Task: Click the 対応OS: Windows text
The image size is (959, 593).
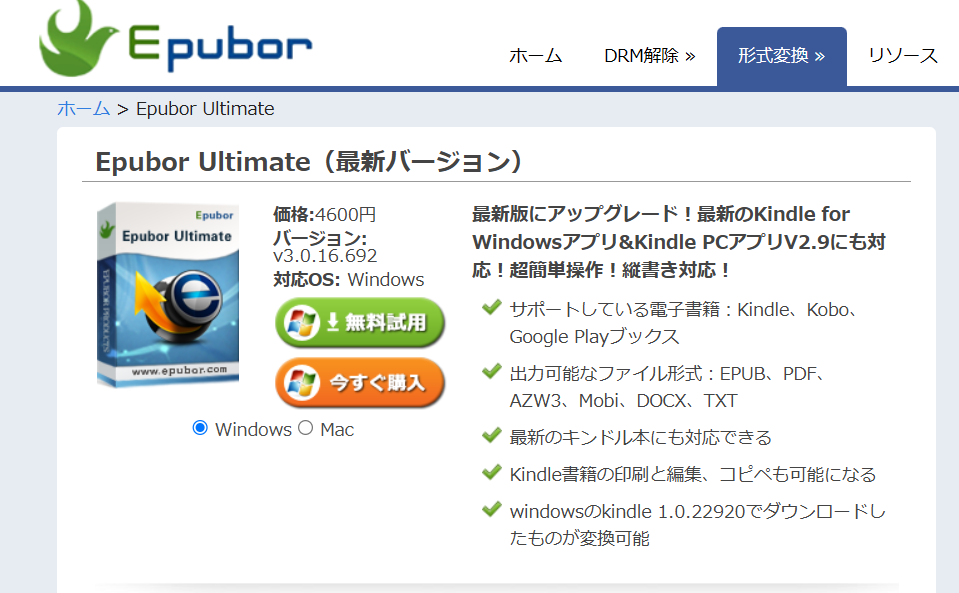Action: 349,279
